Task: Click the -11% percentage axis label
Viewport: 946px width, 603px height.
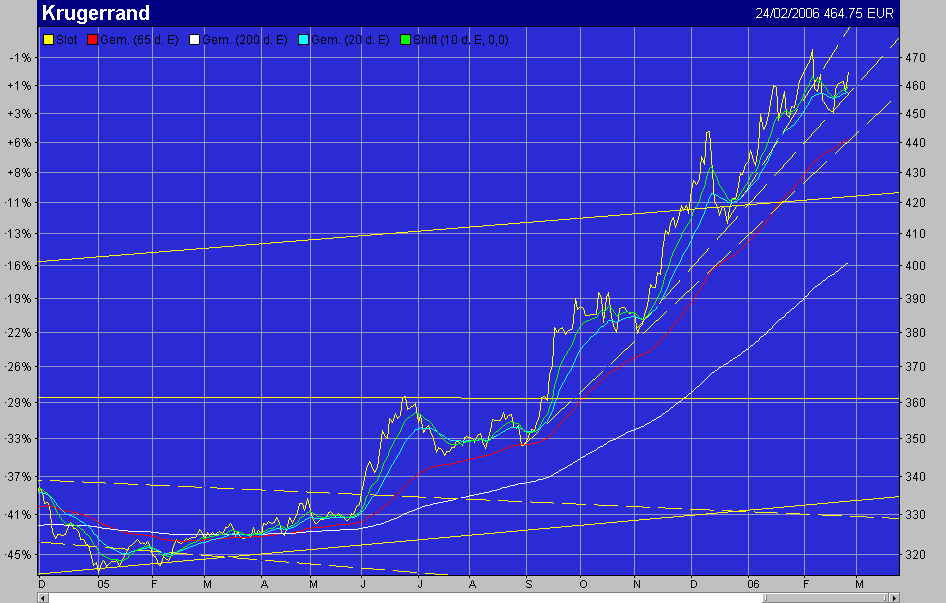Action: coord(18,203)
